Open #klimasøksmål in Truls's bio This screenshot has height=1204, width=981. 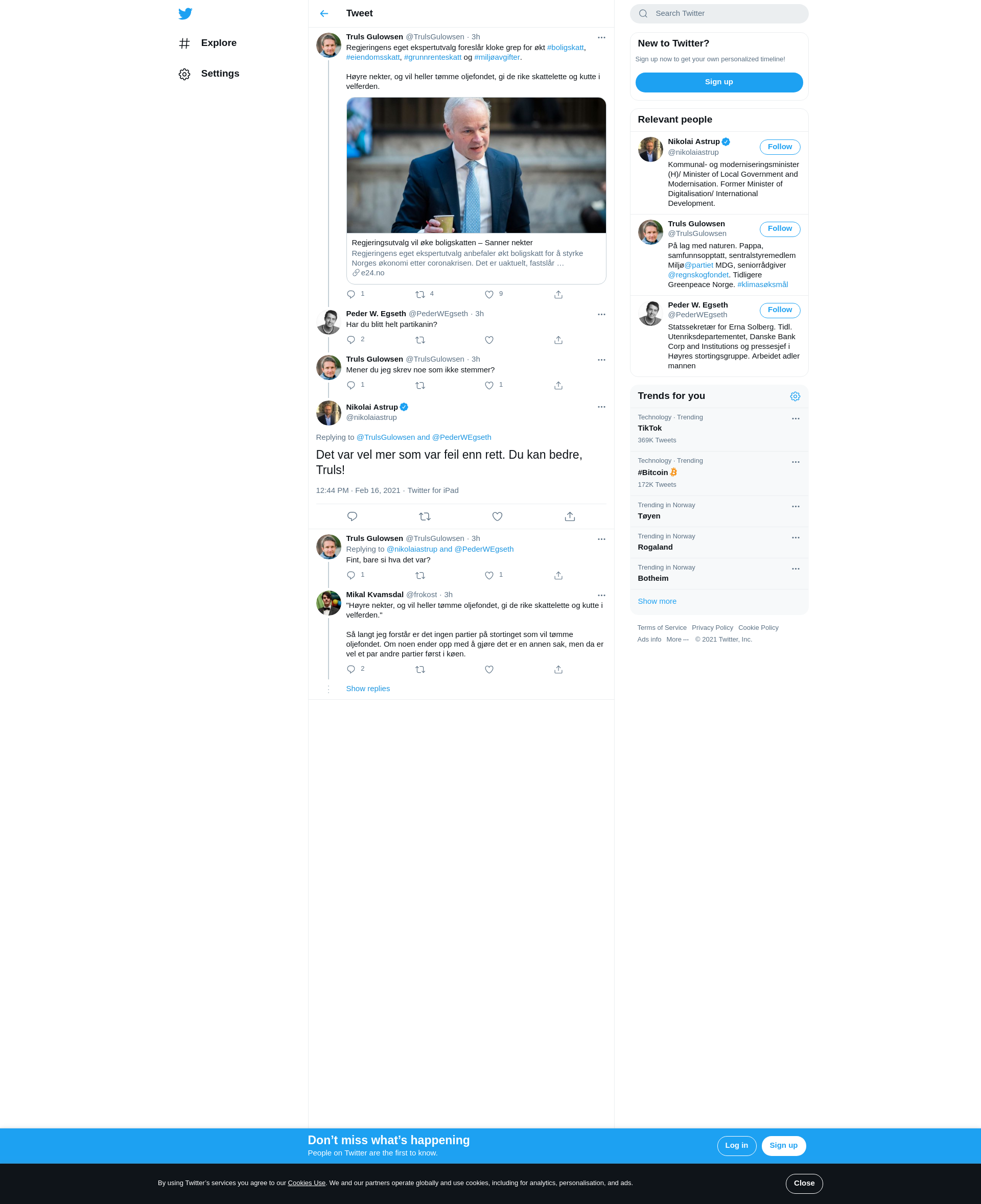[x=762, y=285]
